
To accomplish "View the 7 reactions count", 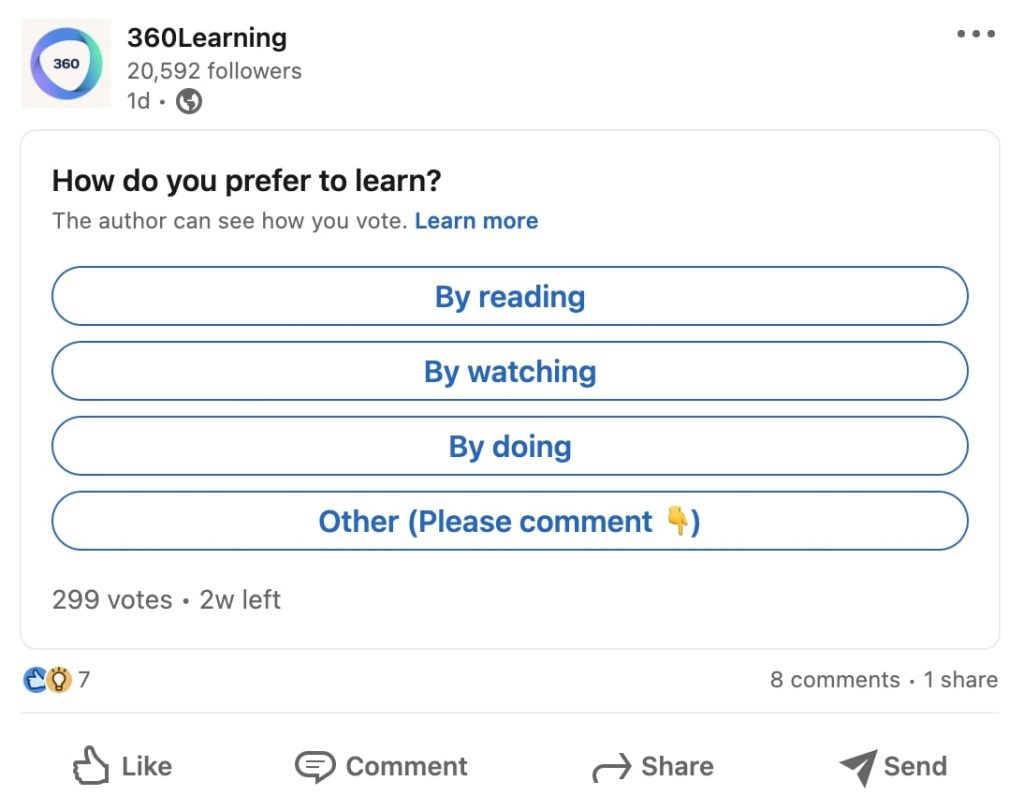I will [x=85, y=680].
